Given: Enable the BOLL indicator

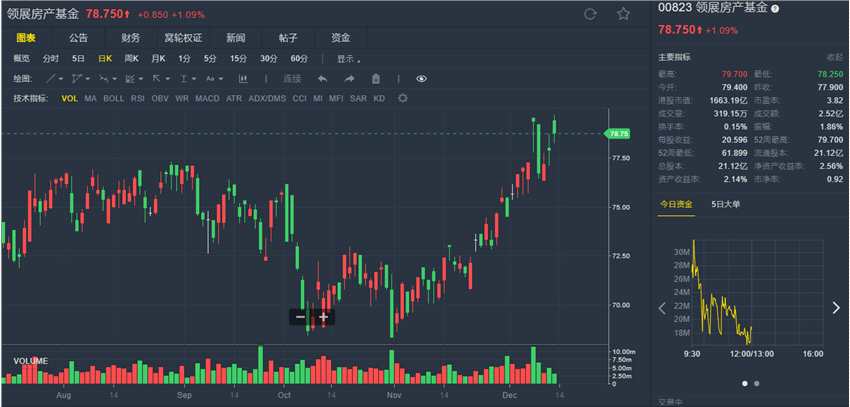Looking at the screenshot, I should 113,99.
